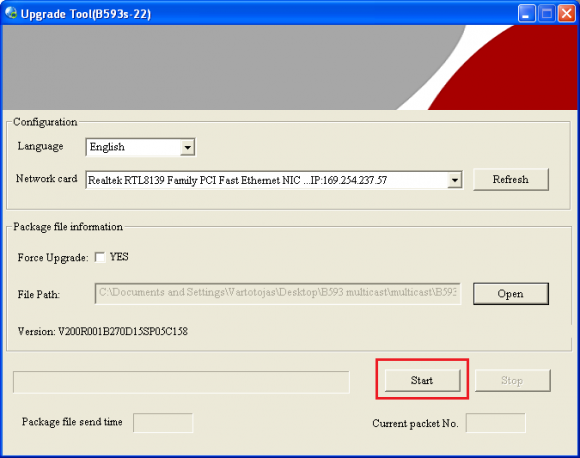Click the Version V200R001B270D15SP05C158 text
Image resolution: width=580 pixels, height=458 pixels.
103,331
